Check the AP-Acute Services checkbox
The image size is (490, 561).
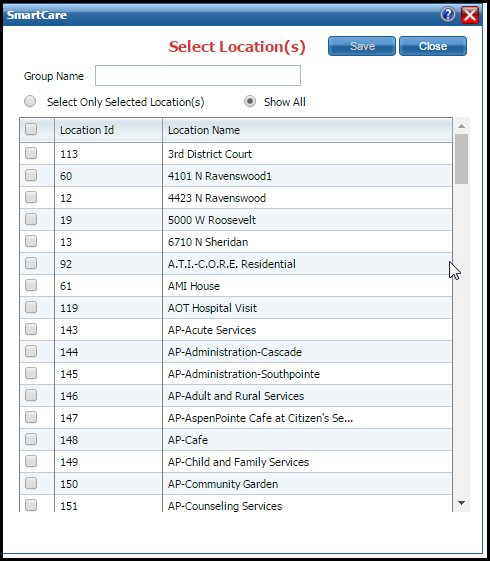pyautogui.click(x=31, y=330)
